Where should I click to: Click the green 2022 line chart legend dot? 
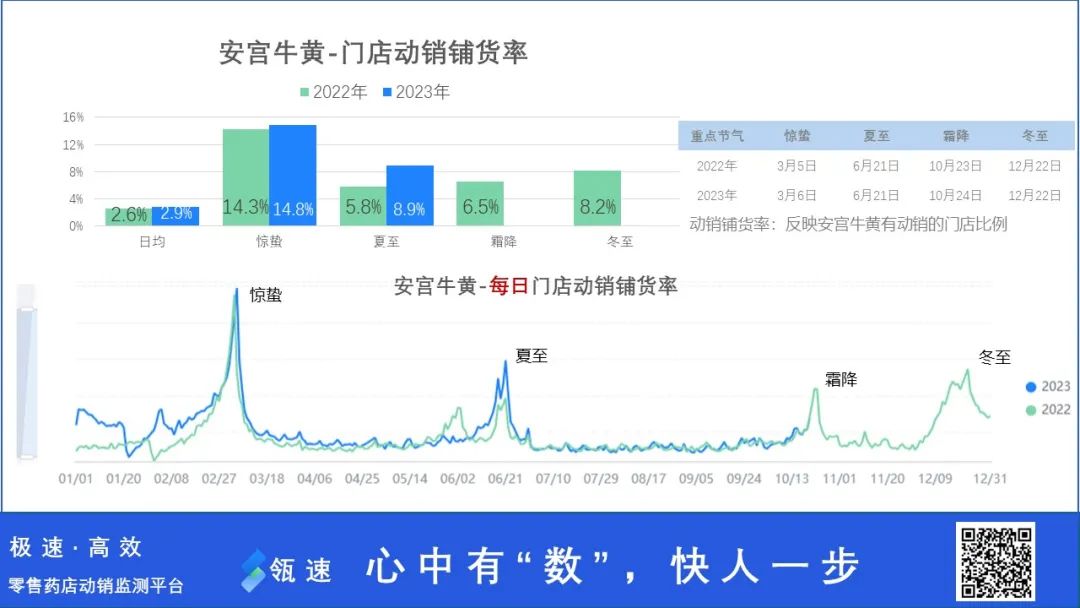pos(1031,410)
